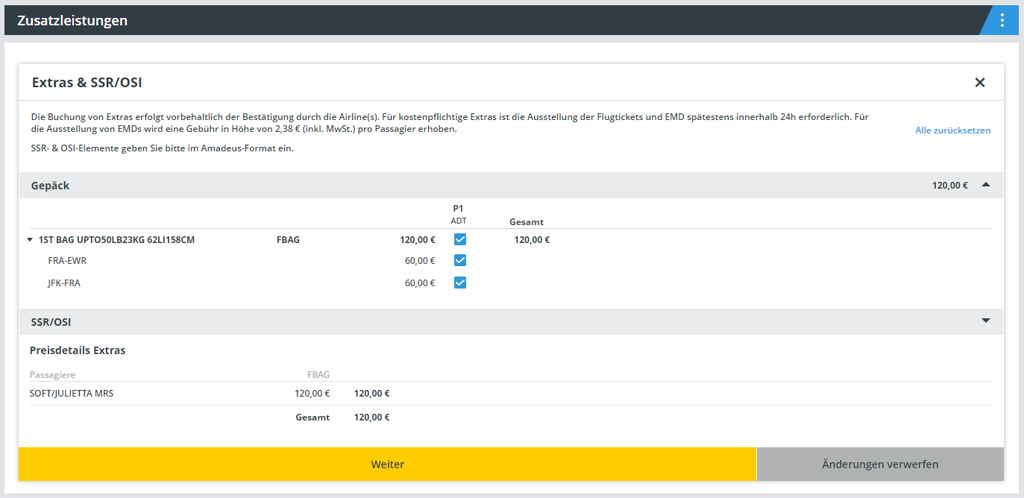Toggle the FRA-EWR baggage checkbox
The width and height of the screenshot is (1024, 498).
tap(460, 260)
